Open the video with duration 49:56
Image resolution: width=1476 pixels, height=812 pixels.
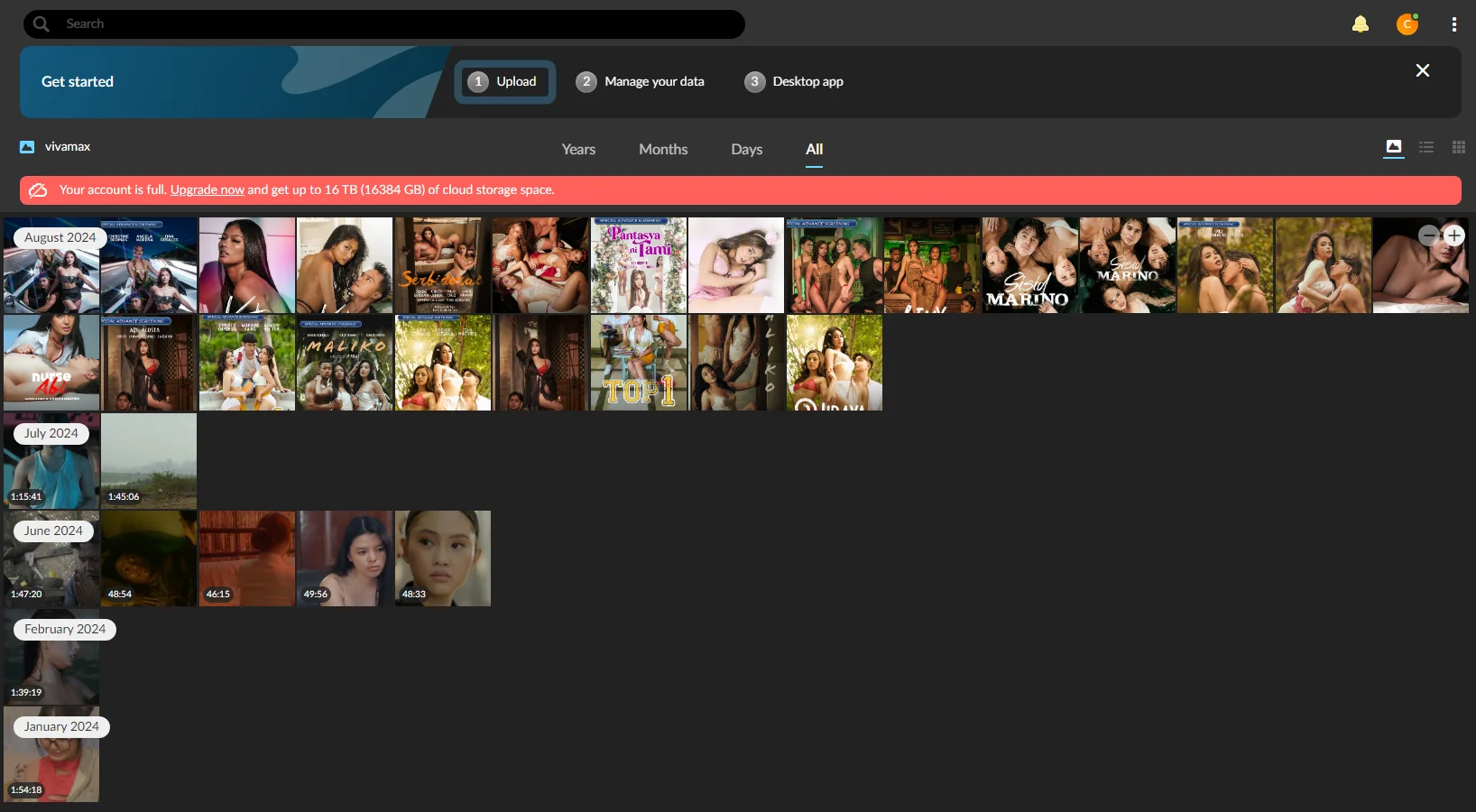click(x=345, y=558)
